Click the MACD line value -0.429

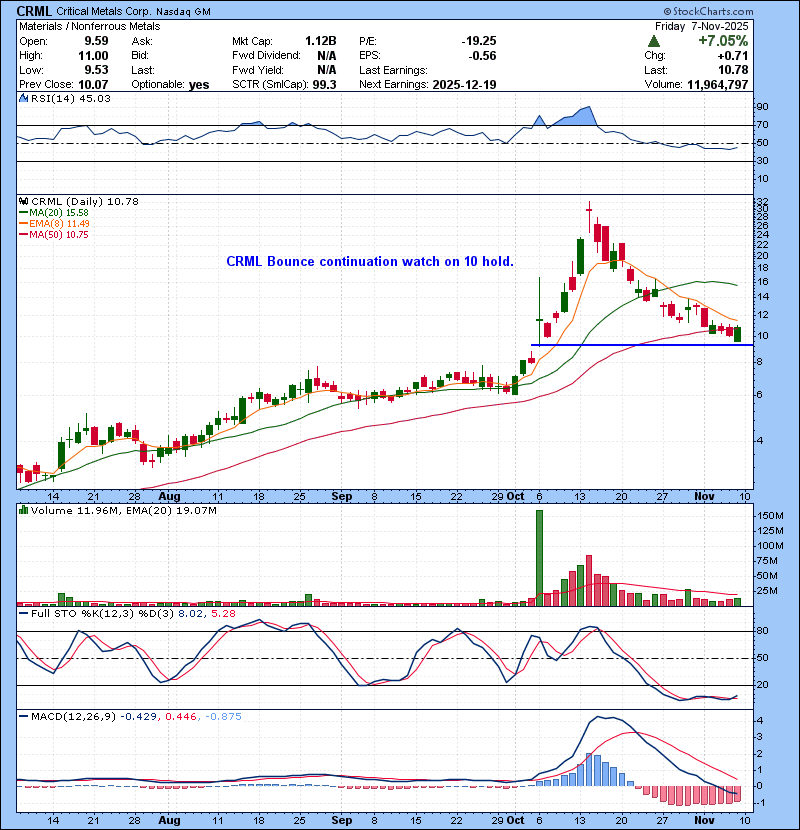(x=139, y=717)
